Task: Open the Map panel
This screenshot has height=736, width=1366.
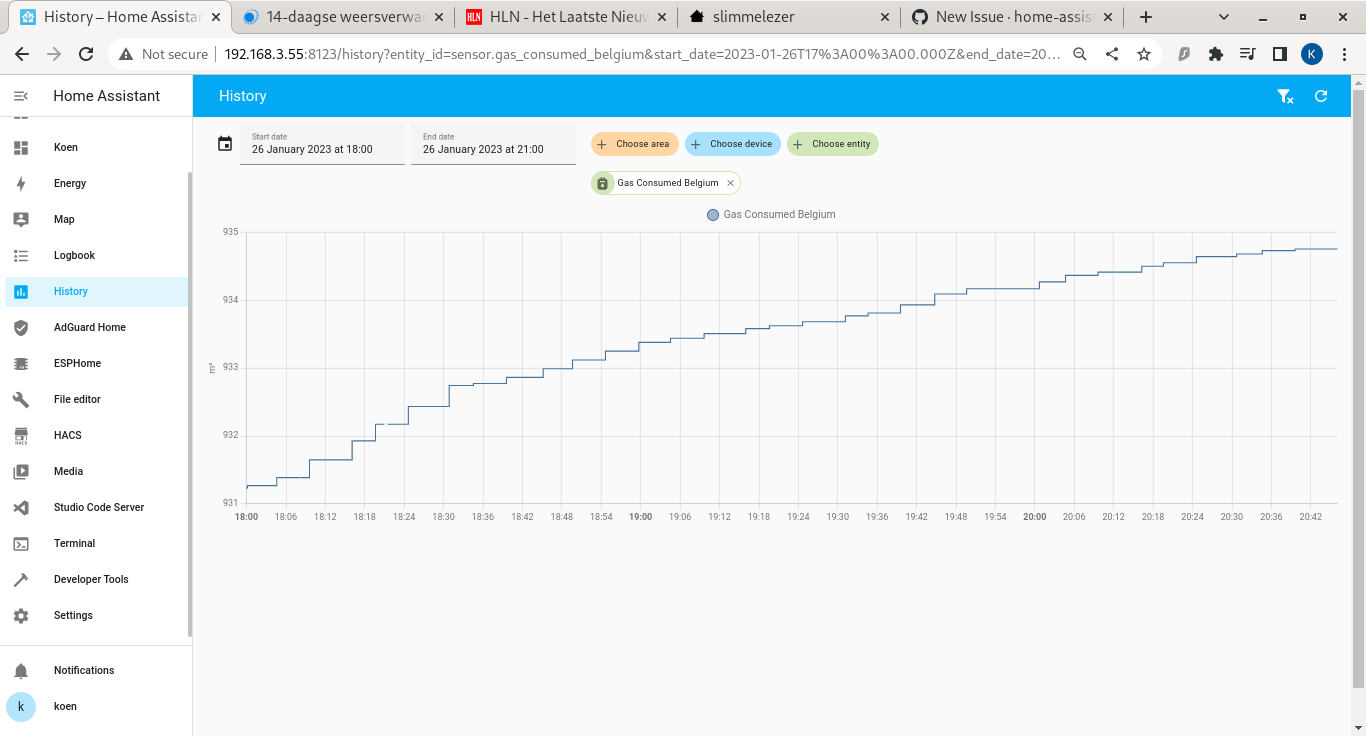Action: pos(63,219)
